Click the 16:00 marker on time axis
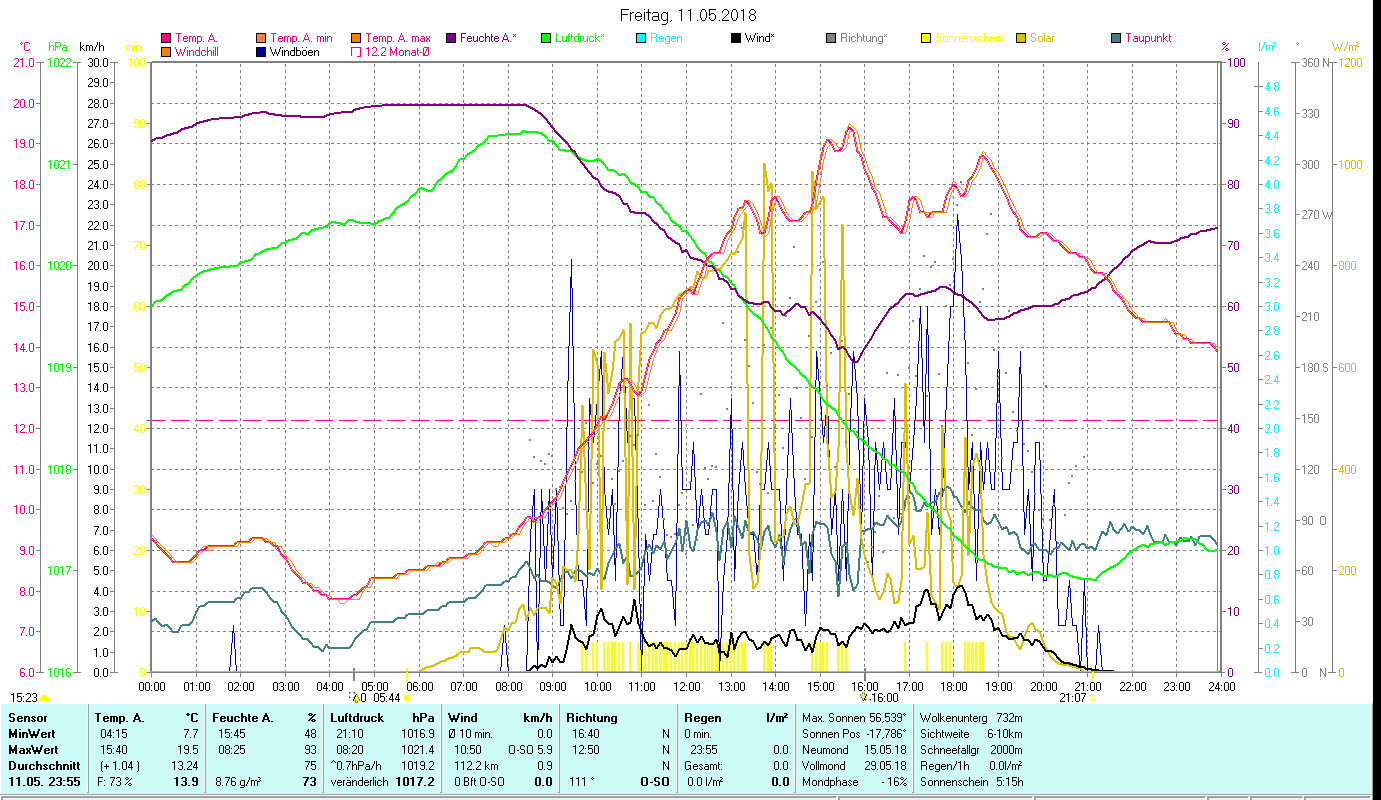This screenshot has height=800, width=1381. point(864,697)
